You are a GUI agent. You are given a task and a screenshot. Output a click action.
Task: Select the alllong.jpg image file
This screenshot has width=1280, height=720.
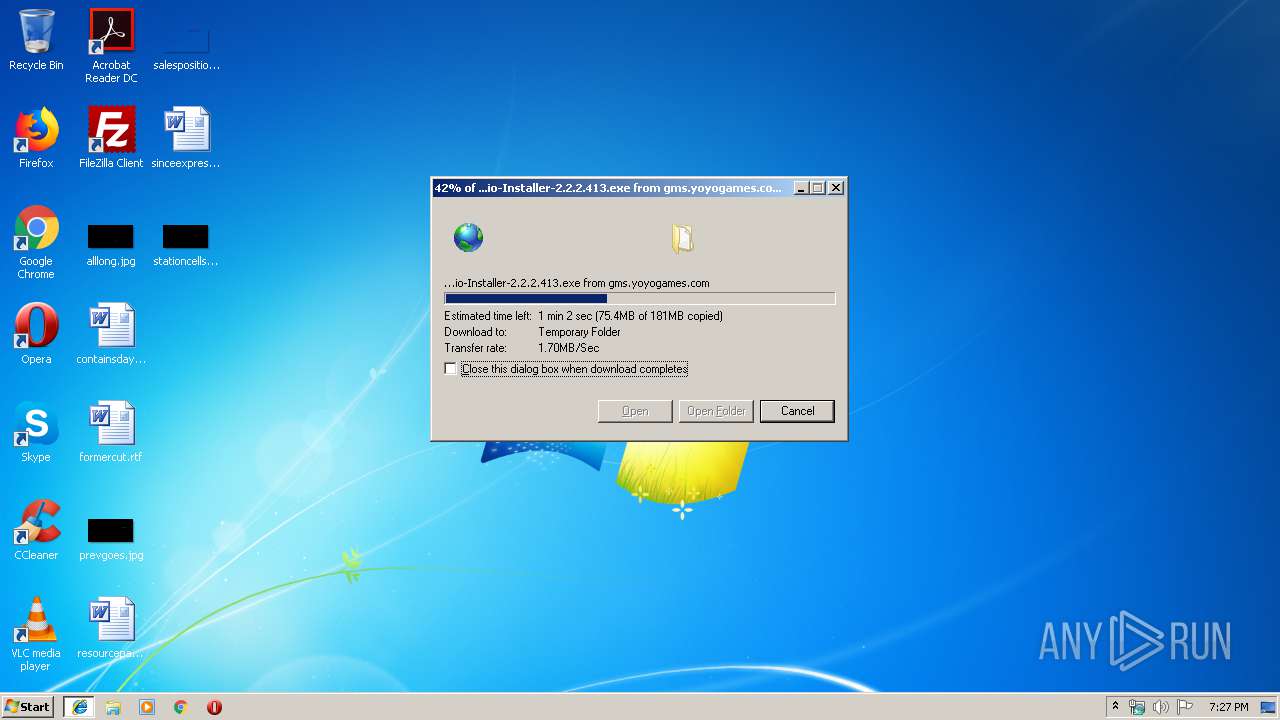point(111,245)
